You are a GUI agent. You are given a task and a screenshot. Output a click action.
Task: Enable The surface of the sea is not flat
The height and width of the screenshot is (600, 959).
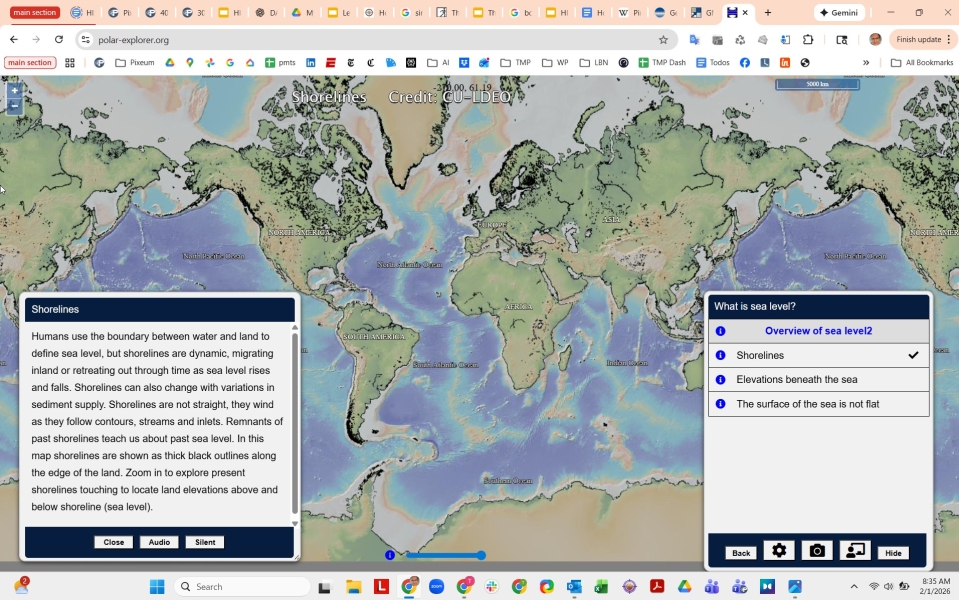click(808, 404)
